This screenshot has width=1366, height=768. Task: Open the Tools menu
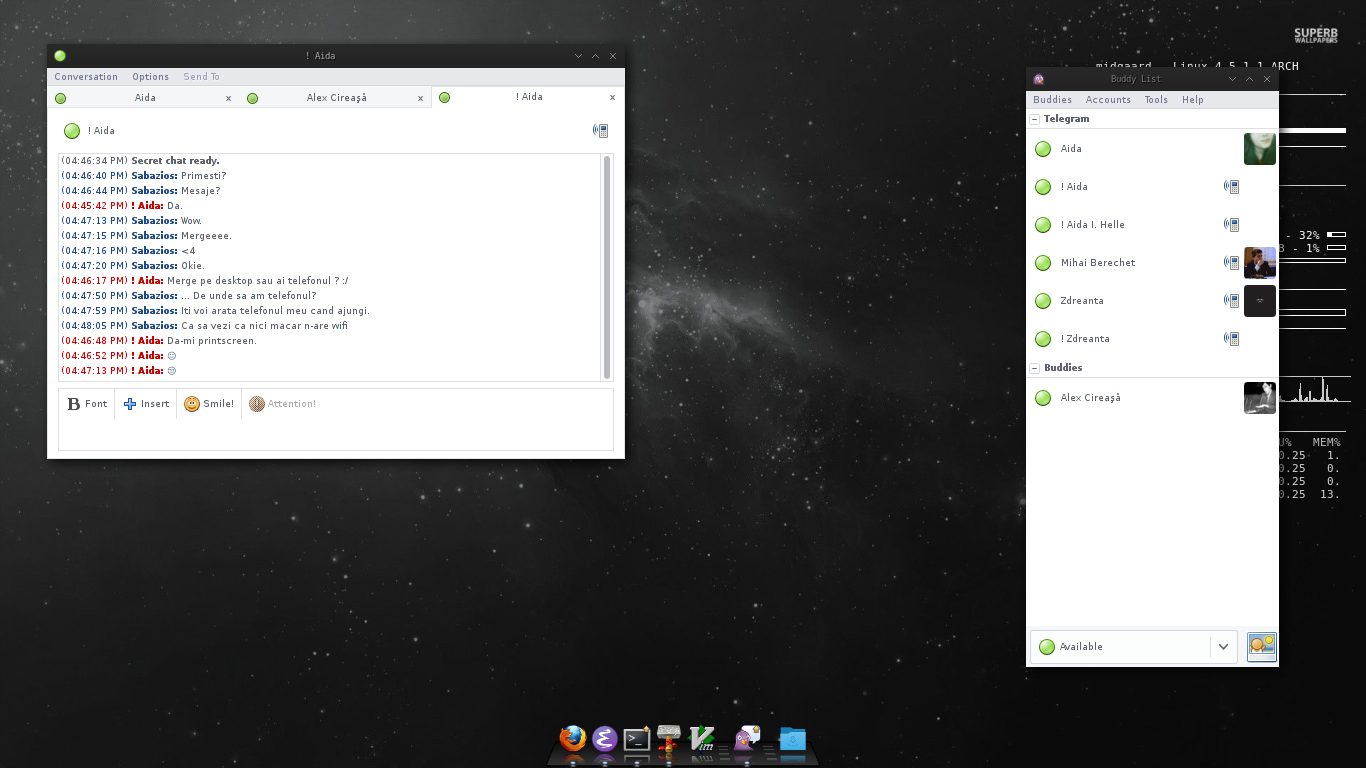(1156, 100)
